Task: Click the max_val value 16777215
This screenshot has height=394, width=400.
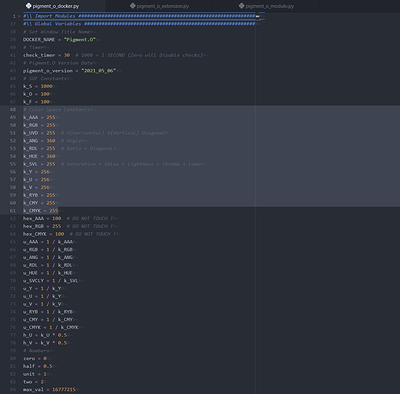Action: [64, 389]
